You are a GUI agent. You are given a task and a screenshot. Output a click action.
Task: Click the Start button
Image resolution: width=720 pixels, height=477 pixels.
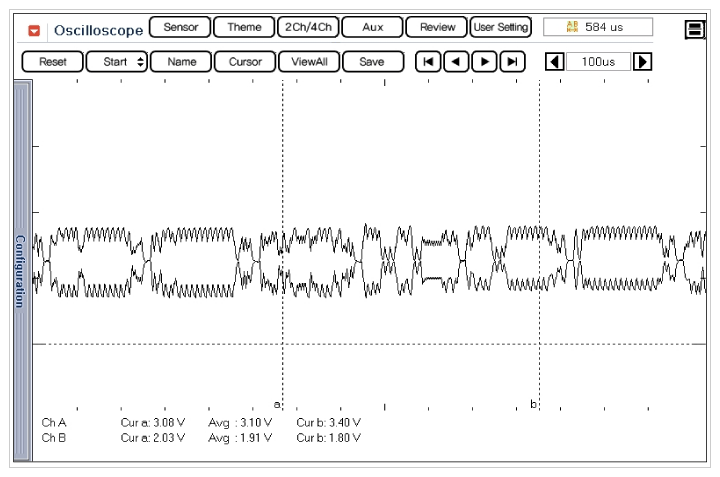point(117,62)
